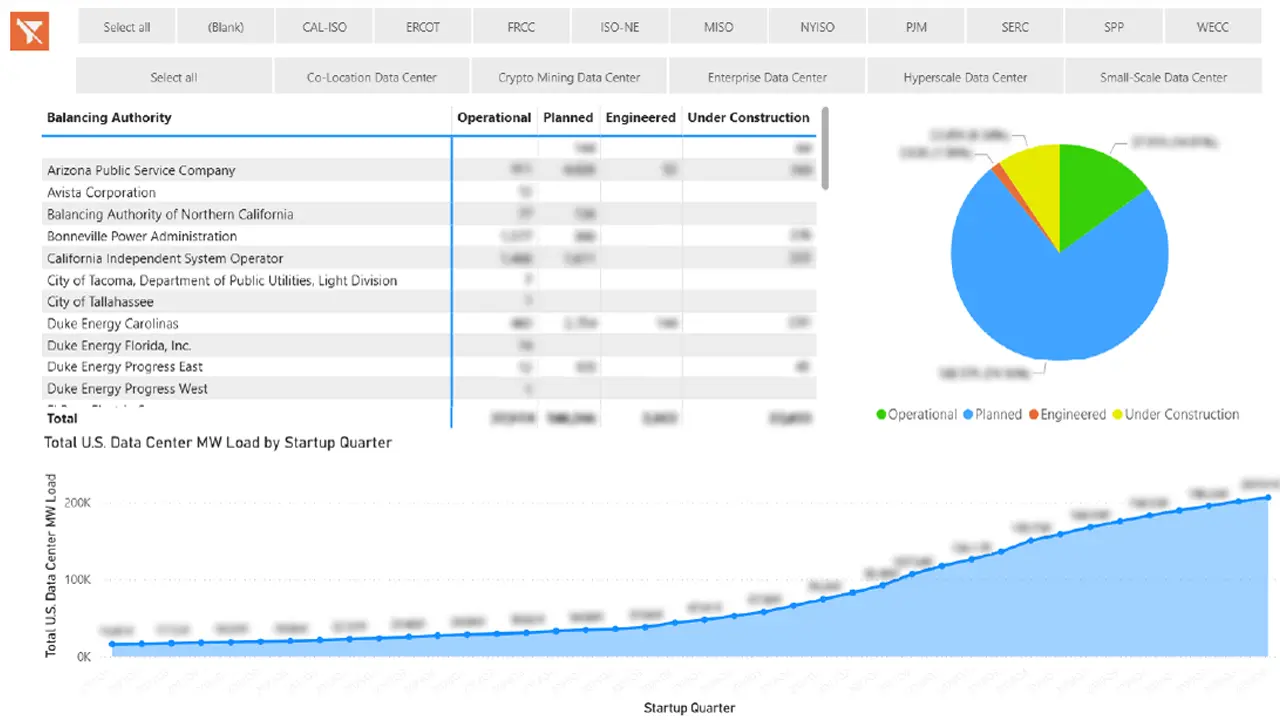Enable the PJM region slicer
The height and width of the screenshot is (720, 1280).
[x=916, y=27]
